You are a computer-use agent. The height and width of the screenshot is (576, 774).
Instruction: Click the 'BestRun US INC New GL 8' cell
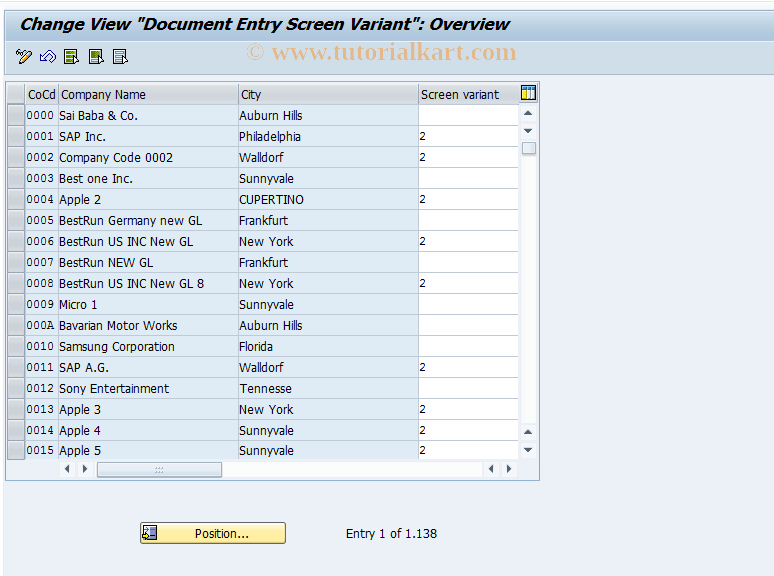point(148,283)
